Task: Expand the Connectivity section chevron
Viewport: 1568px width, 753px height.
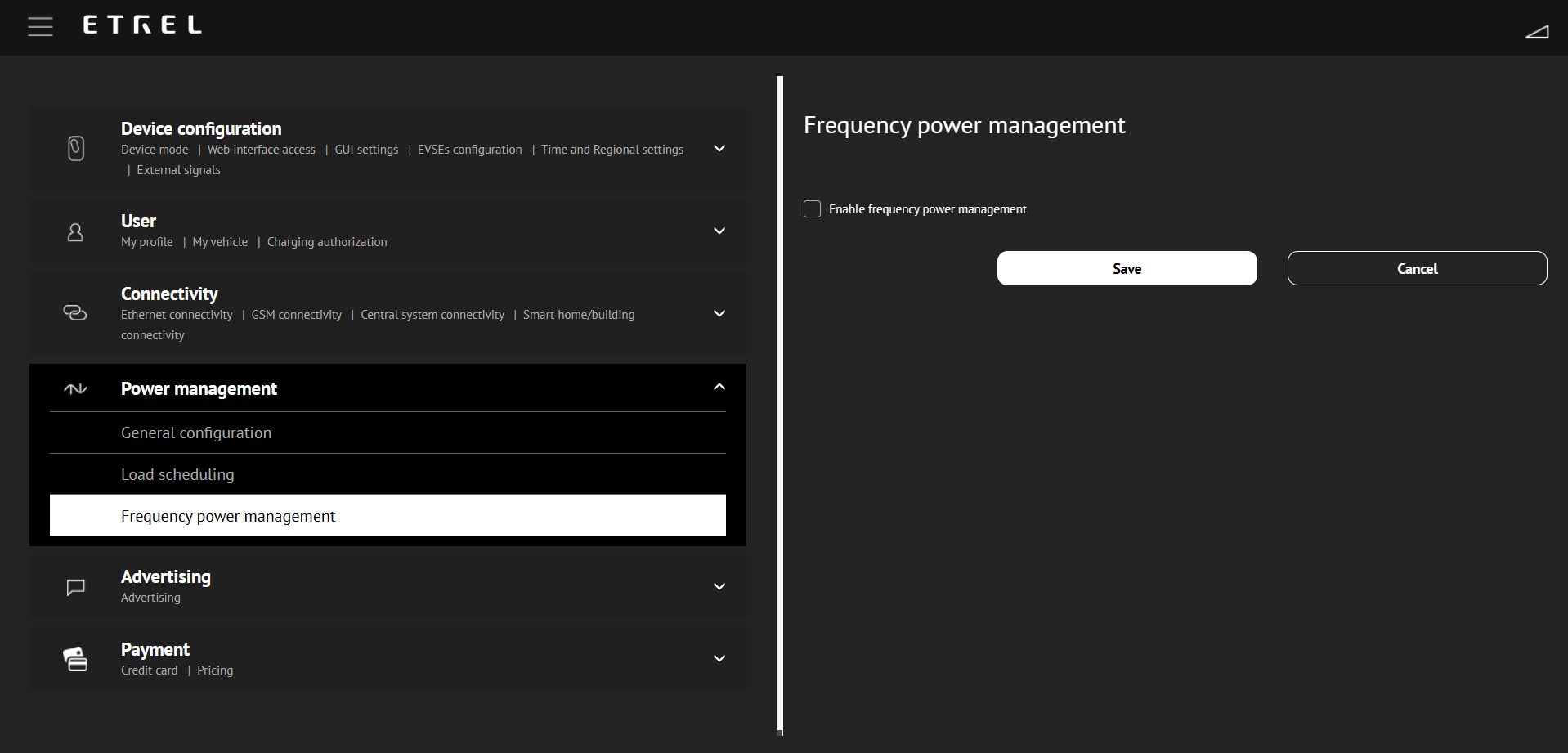Action: [719, 313]
